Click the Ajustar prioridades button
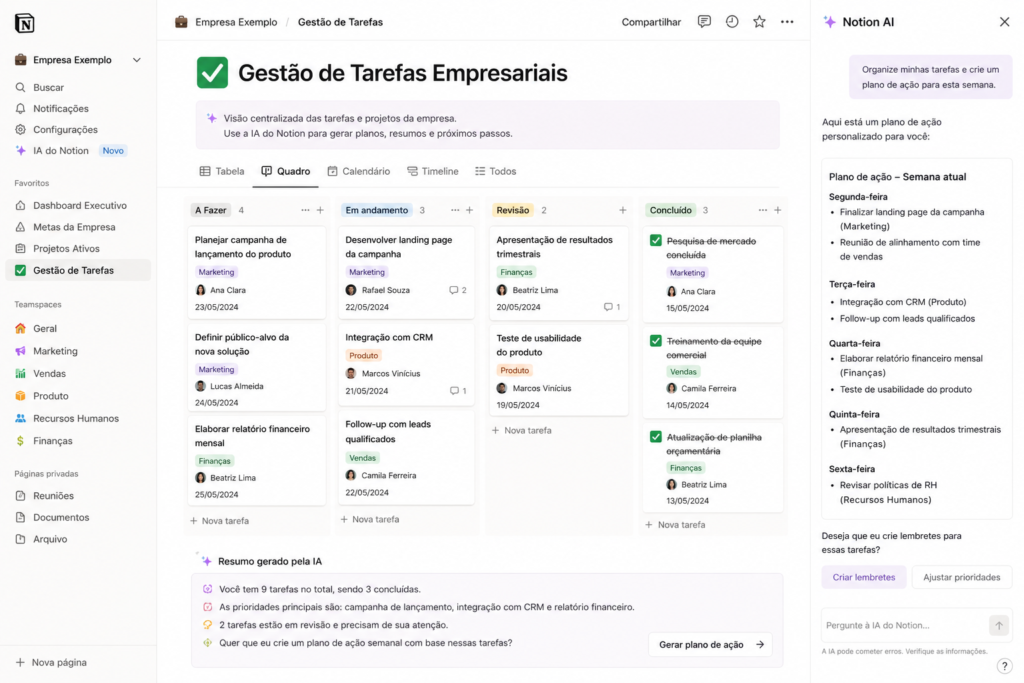Viewport: 1024px width, 683px height. click(961, 577)
